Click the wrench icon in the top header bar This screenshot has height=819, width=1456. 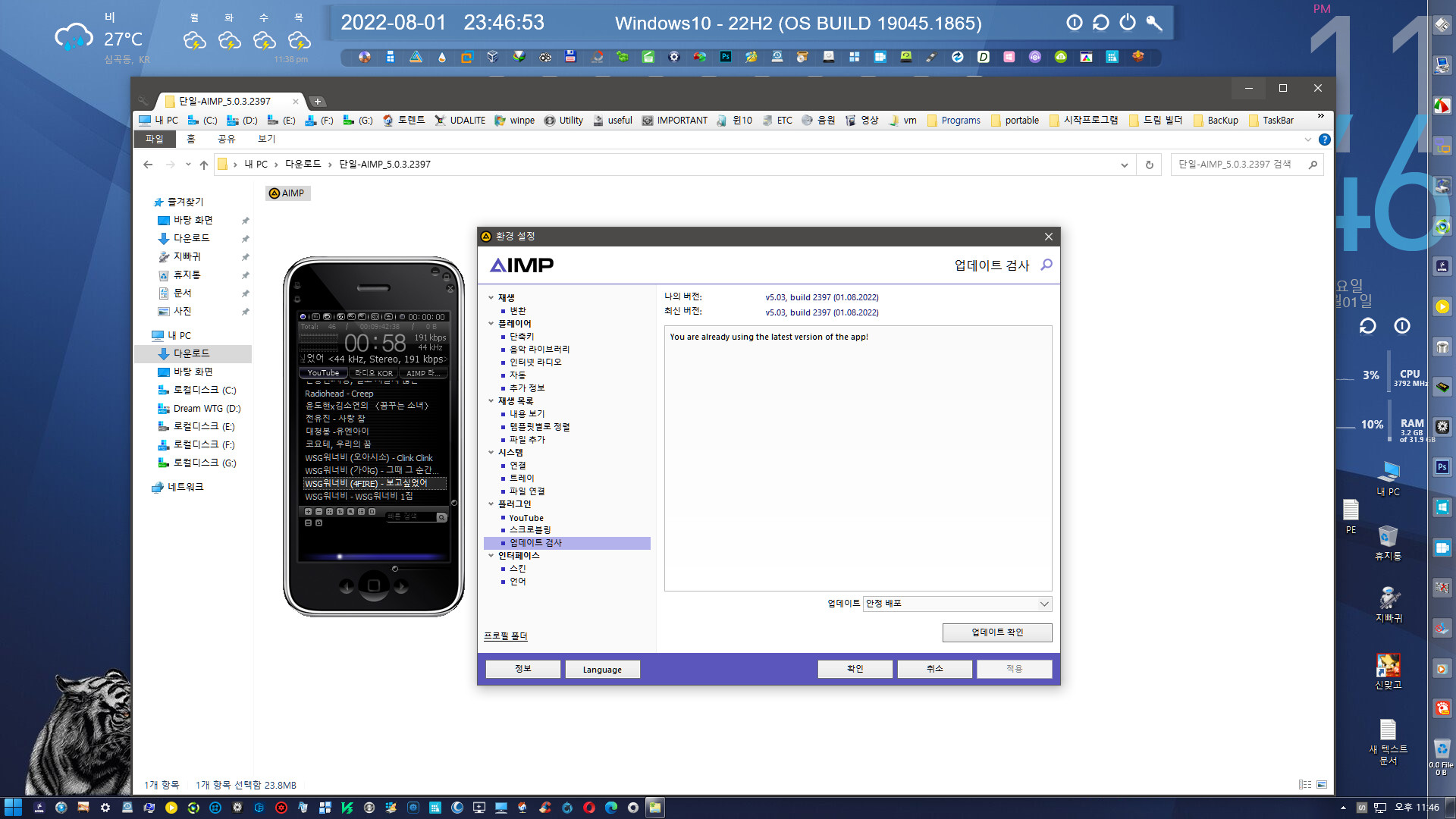[x=1154, y=23]
